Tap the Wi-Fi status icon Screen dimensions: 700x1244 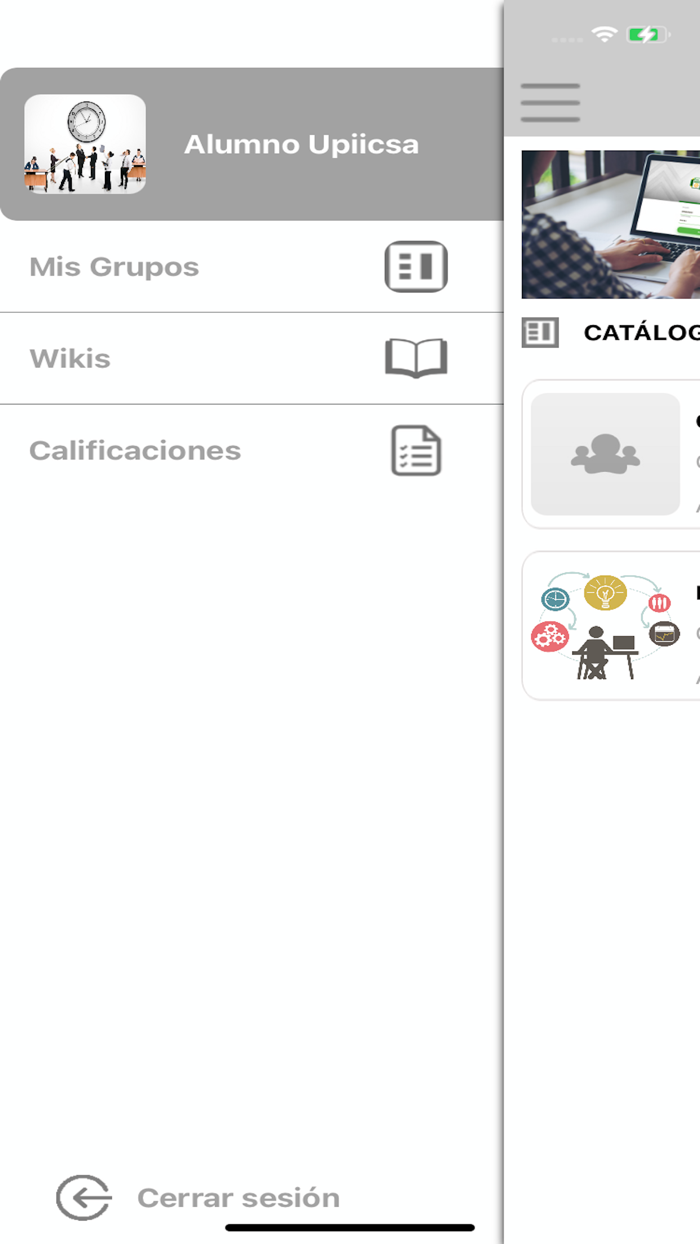point(604,34)
